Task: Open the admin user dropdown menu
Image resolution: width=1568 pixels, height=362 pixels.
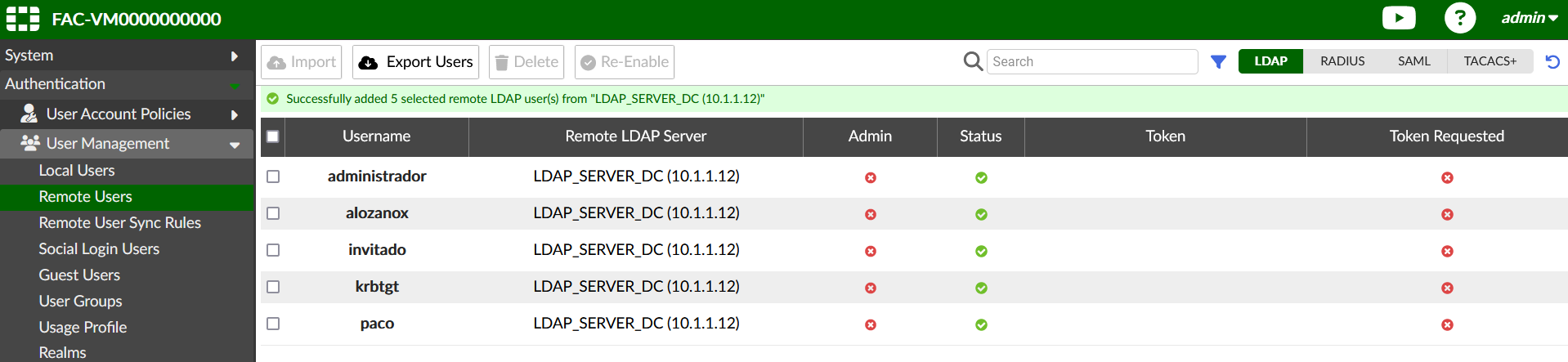Action: tap(1529, 18)
